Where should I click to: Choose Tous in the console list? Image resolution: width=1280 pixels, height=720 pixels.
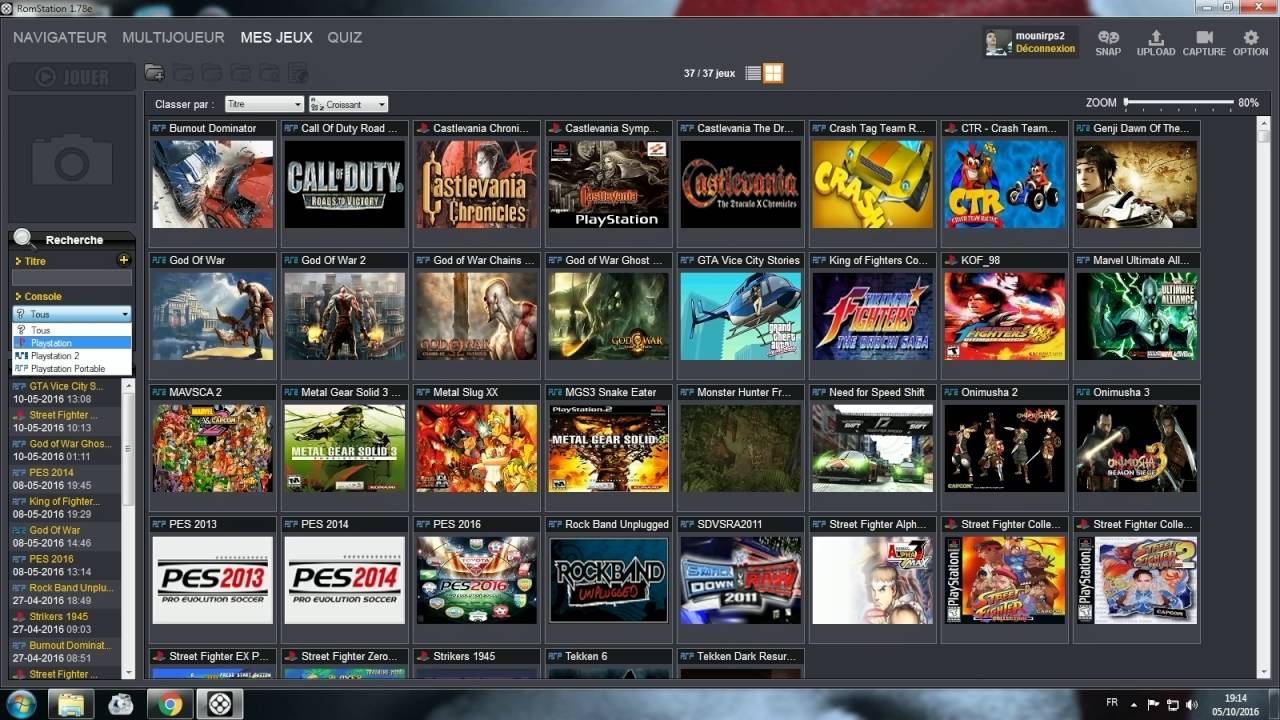point(72,330)
